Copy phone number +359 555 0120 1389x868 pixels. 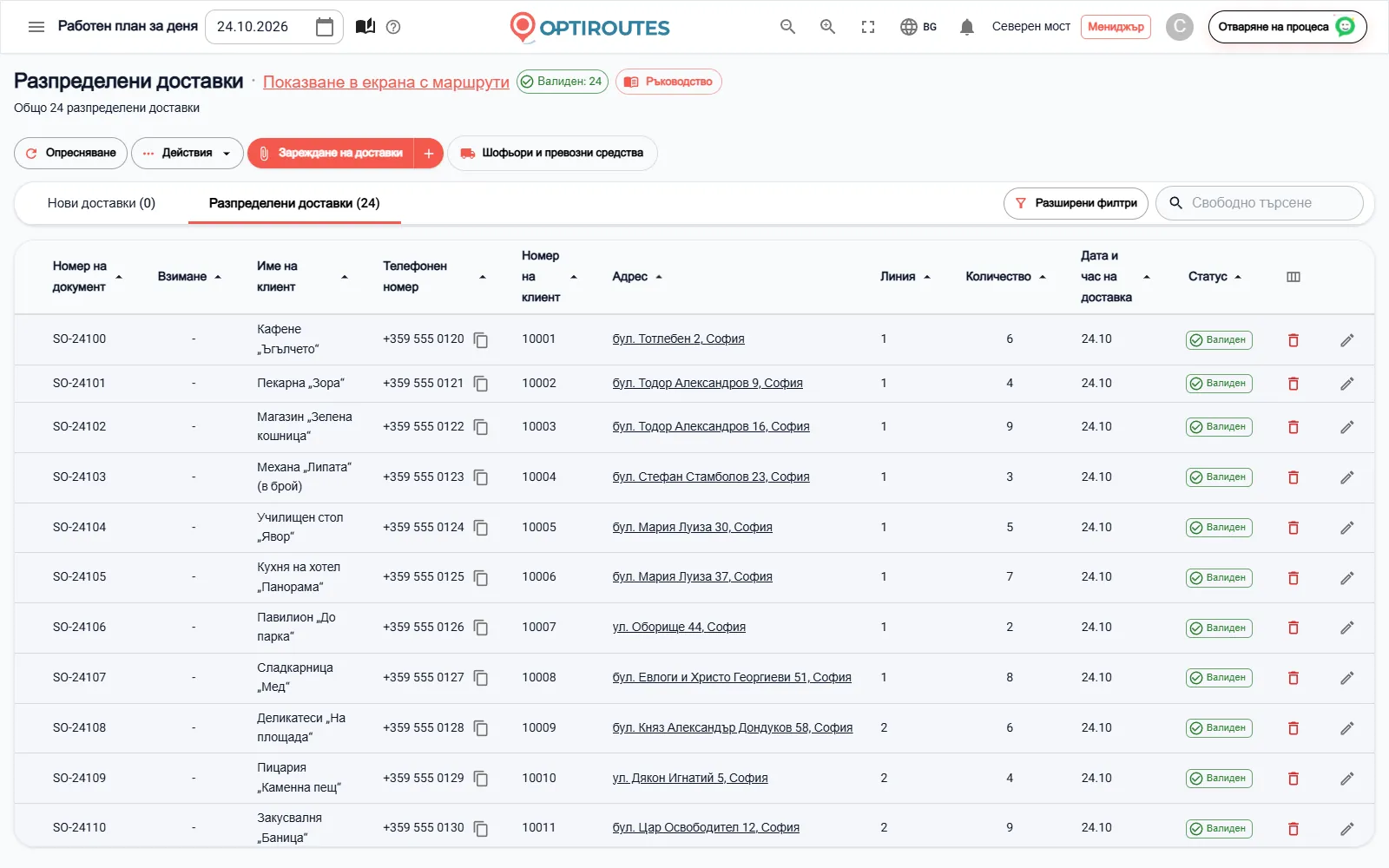click(481, 340)
